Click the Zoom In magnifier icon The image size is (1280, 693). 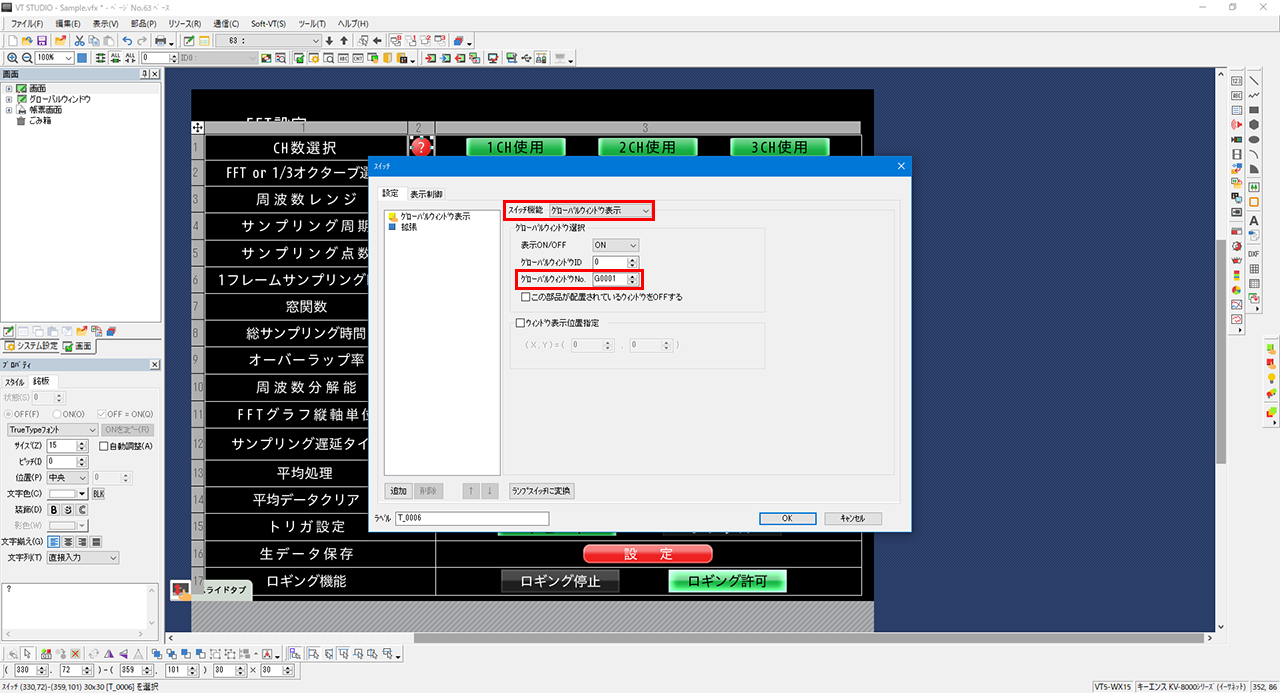(x=11, y=58)
